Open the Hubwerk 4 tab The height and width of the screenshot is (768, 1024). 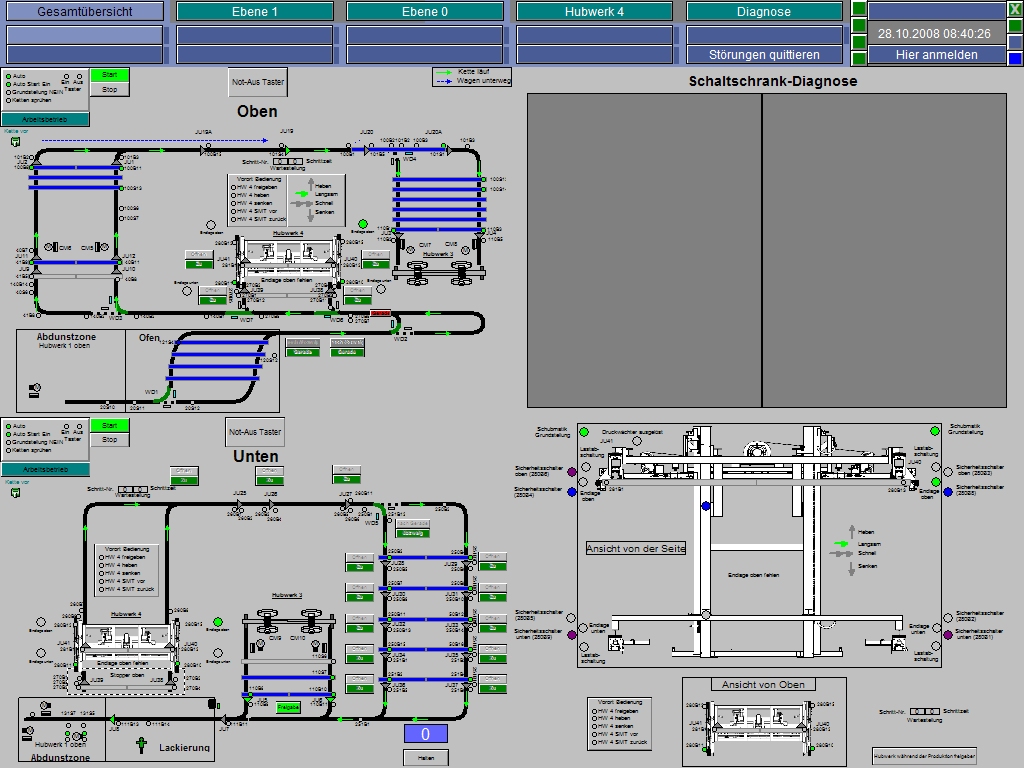pyautogui.click(x=594, y=11)
